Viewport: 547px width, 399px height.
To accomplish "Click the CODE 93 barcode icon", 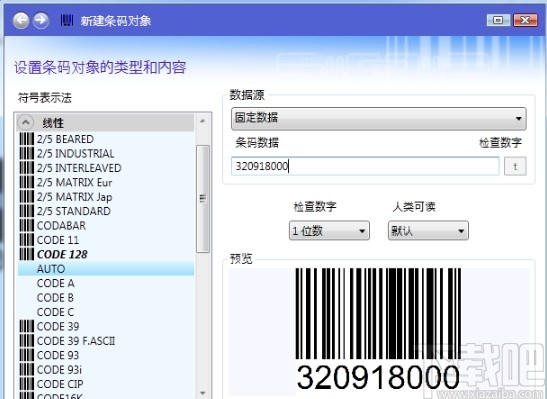I will tap(27, 355).
